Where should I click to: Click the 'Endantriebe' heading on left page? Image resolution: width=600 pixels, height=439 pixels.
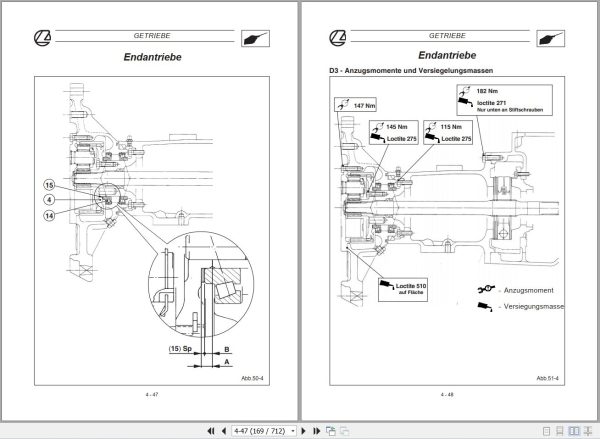[x=152, y=57]
